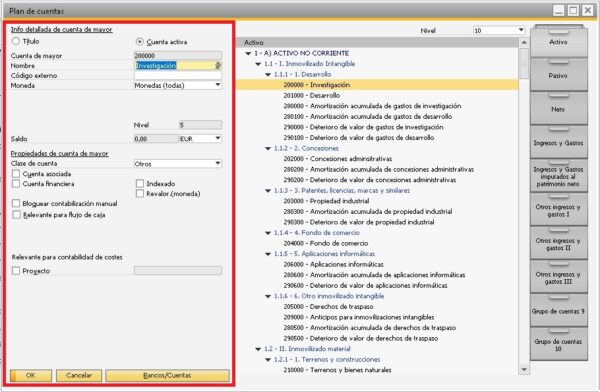Open the Moneda dropdown

tap(178, 85)
